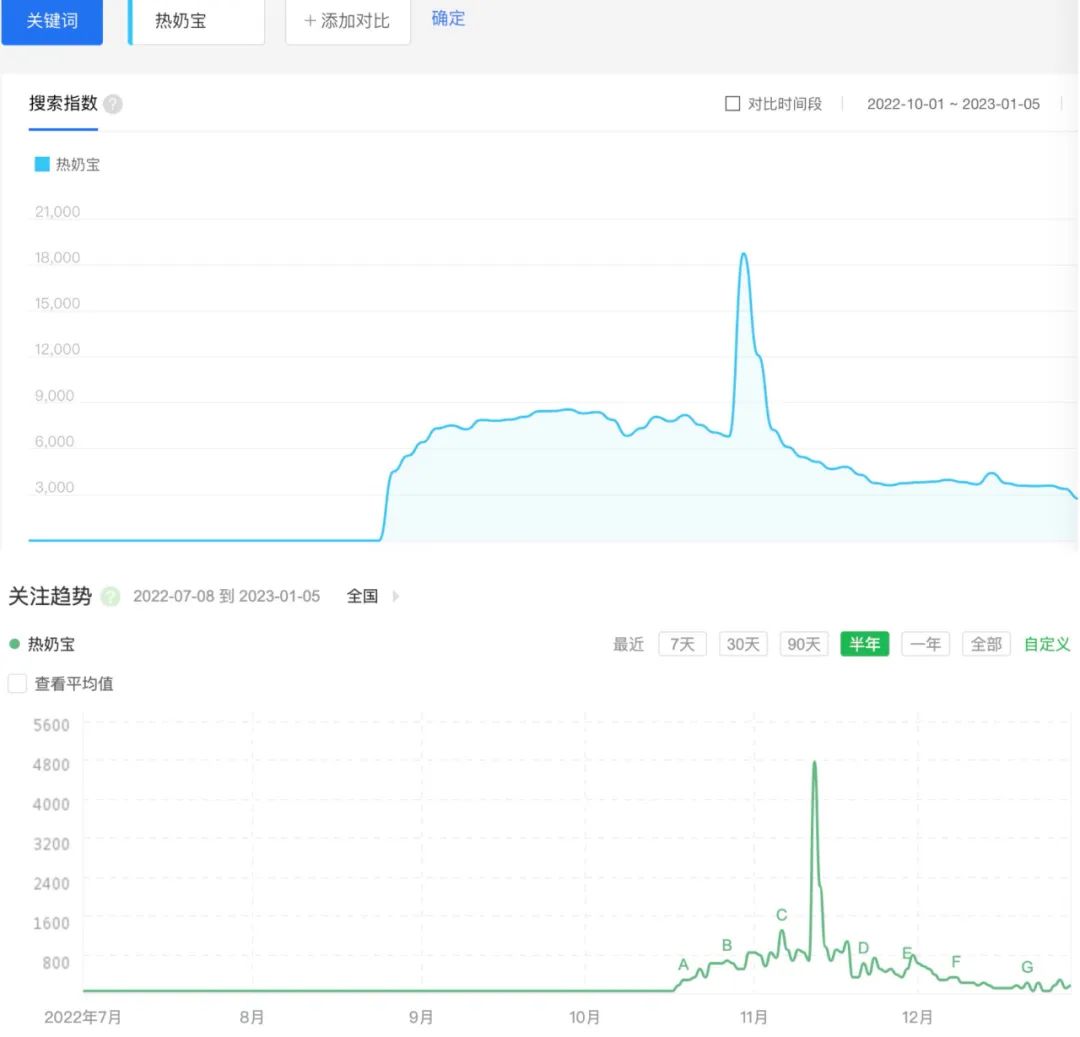
Task: Select the 7天 range button
Action: click(683, 645)
